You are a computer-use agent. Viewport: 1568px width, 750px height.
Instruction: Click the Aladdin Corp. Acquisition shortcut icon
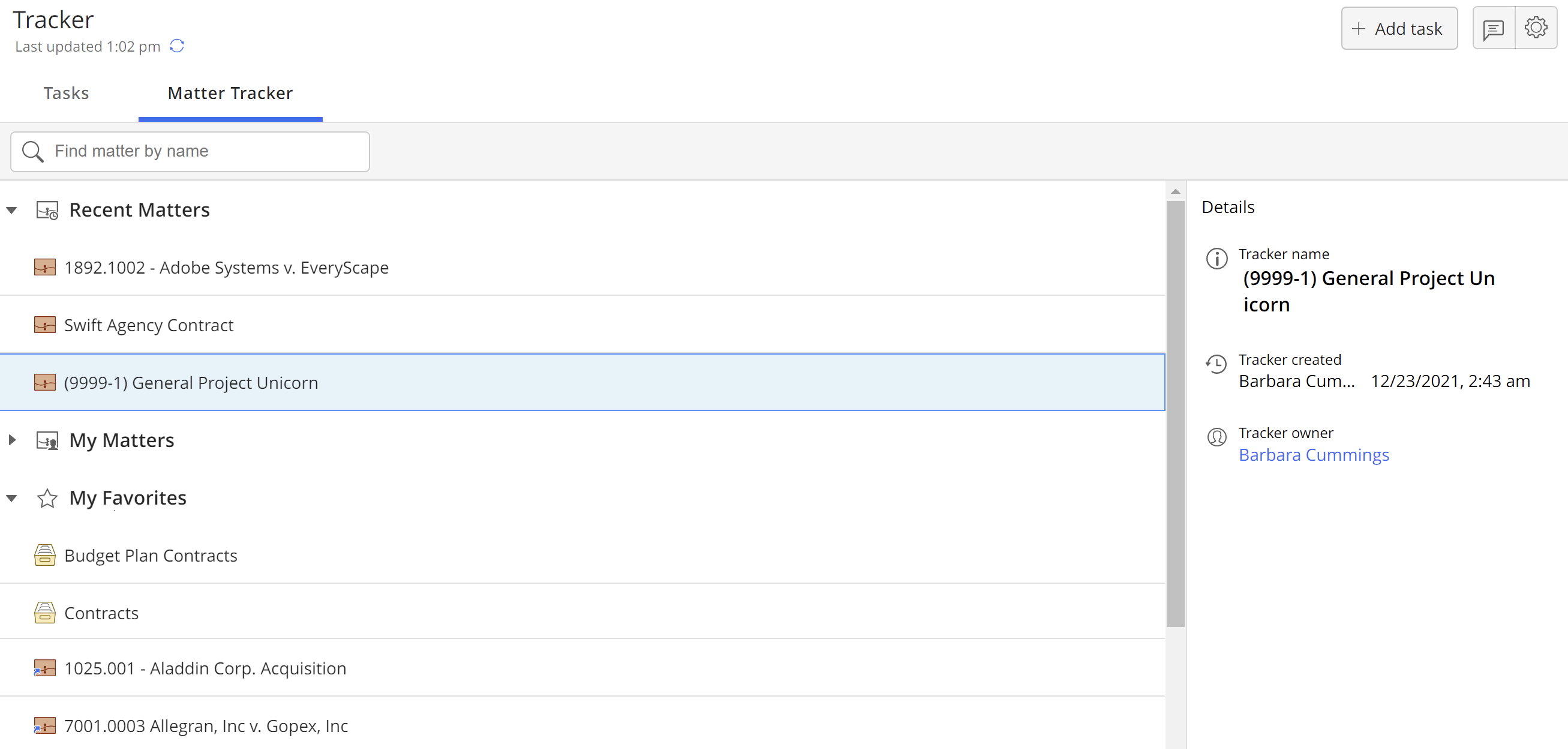[44, 668]
